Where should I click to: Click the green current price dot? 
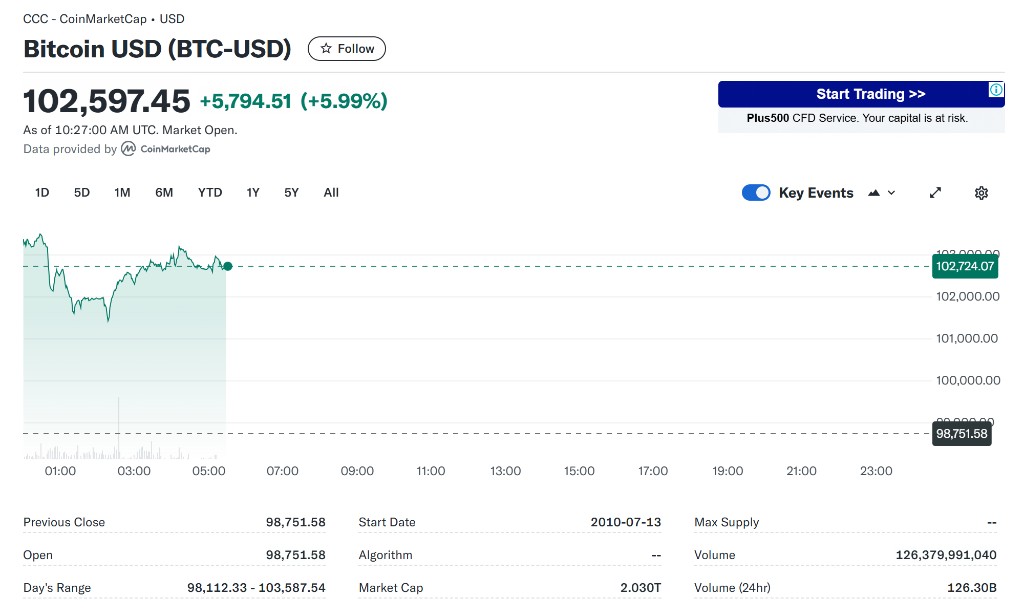(228, 266)
